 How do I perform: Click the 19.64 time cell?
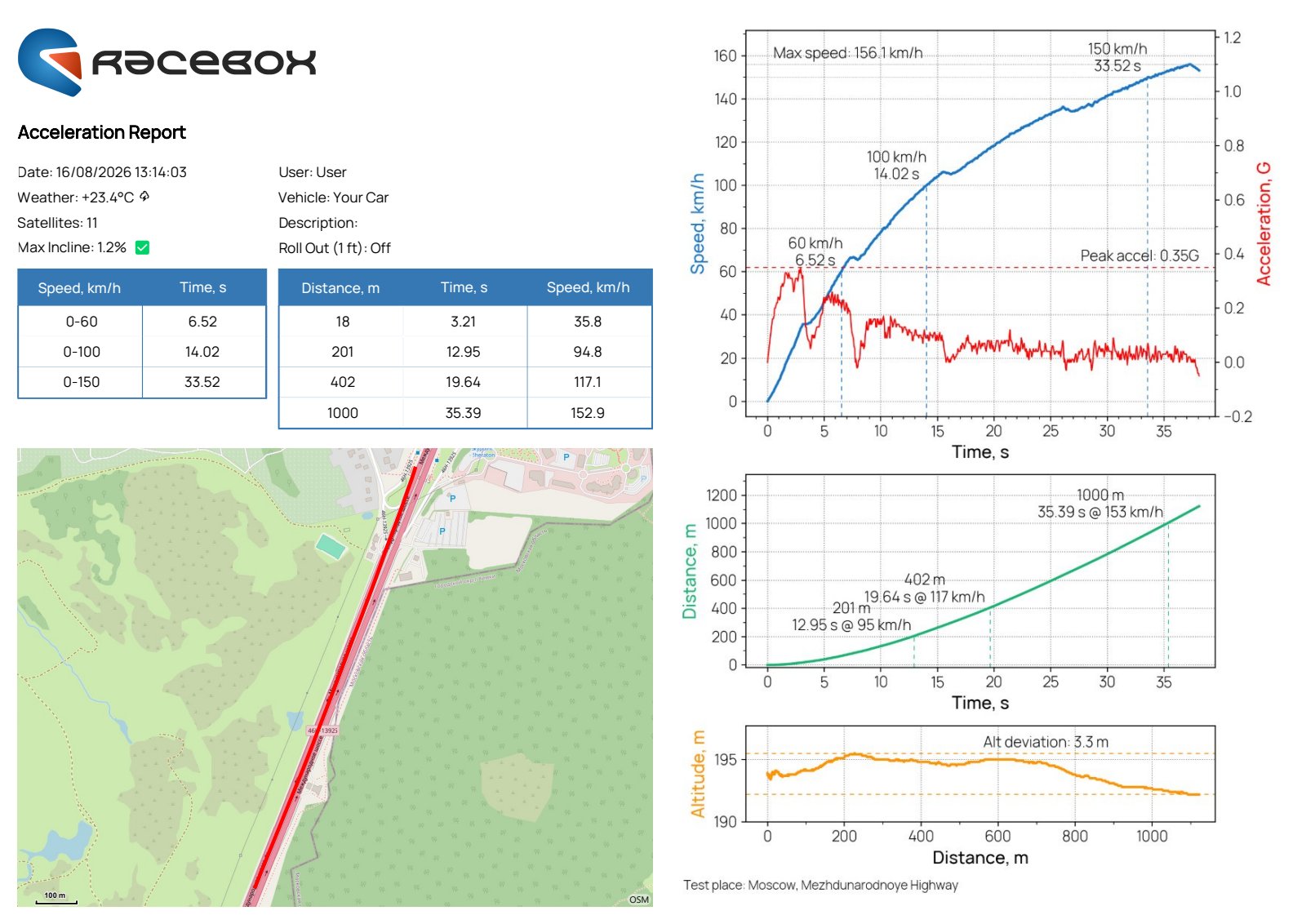point(464,382)
